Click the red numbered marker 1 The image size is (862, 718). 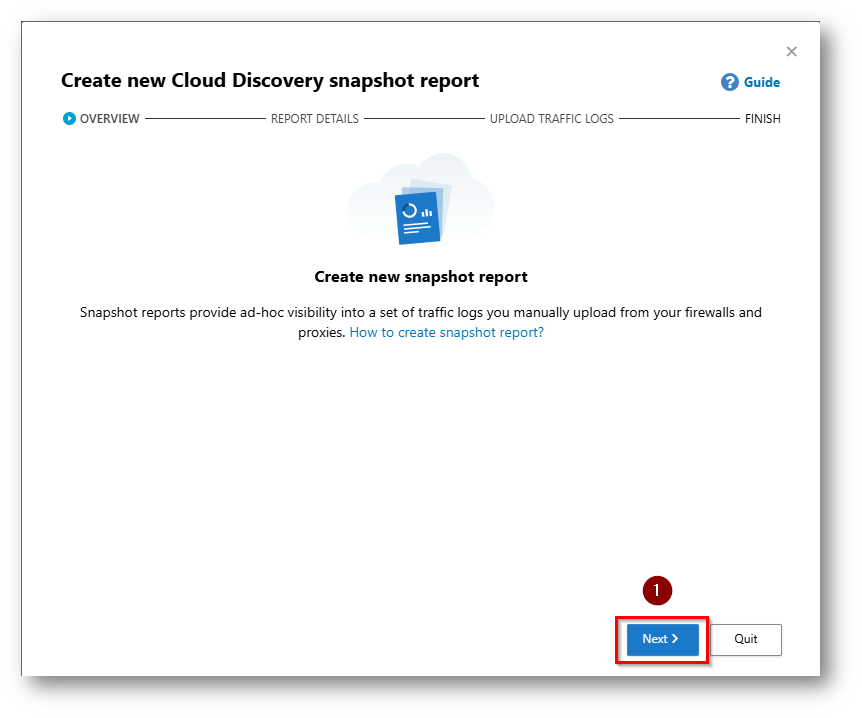[656, 591]
